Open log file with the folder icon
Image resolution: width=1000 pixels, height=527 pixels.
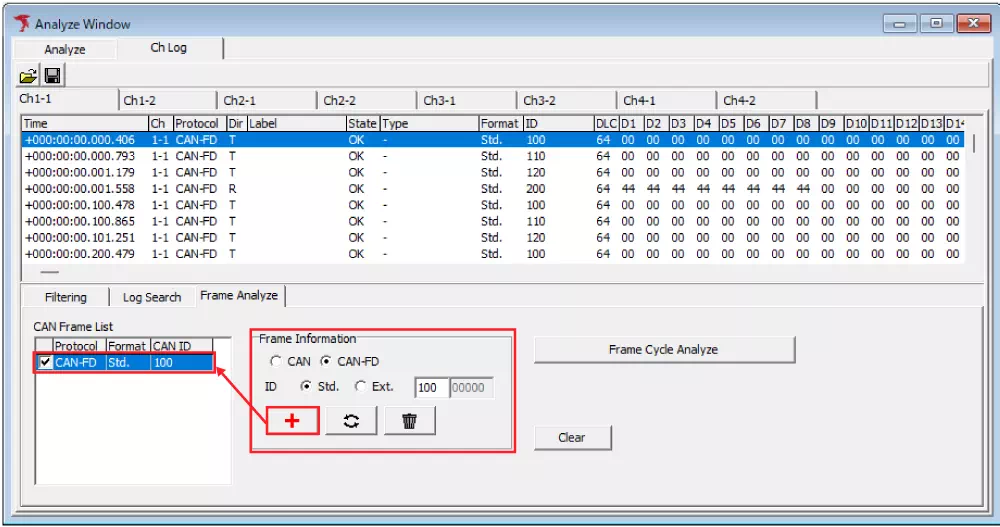click(28, 76)
